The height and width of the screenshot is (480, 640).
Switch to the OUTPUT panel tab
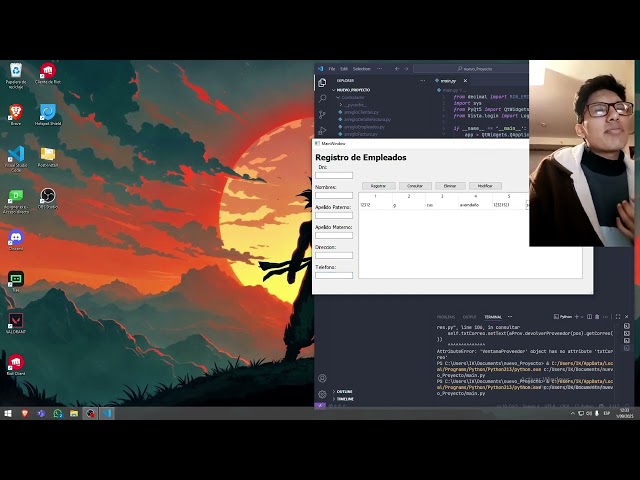[469, 317]
